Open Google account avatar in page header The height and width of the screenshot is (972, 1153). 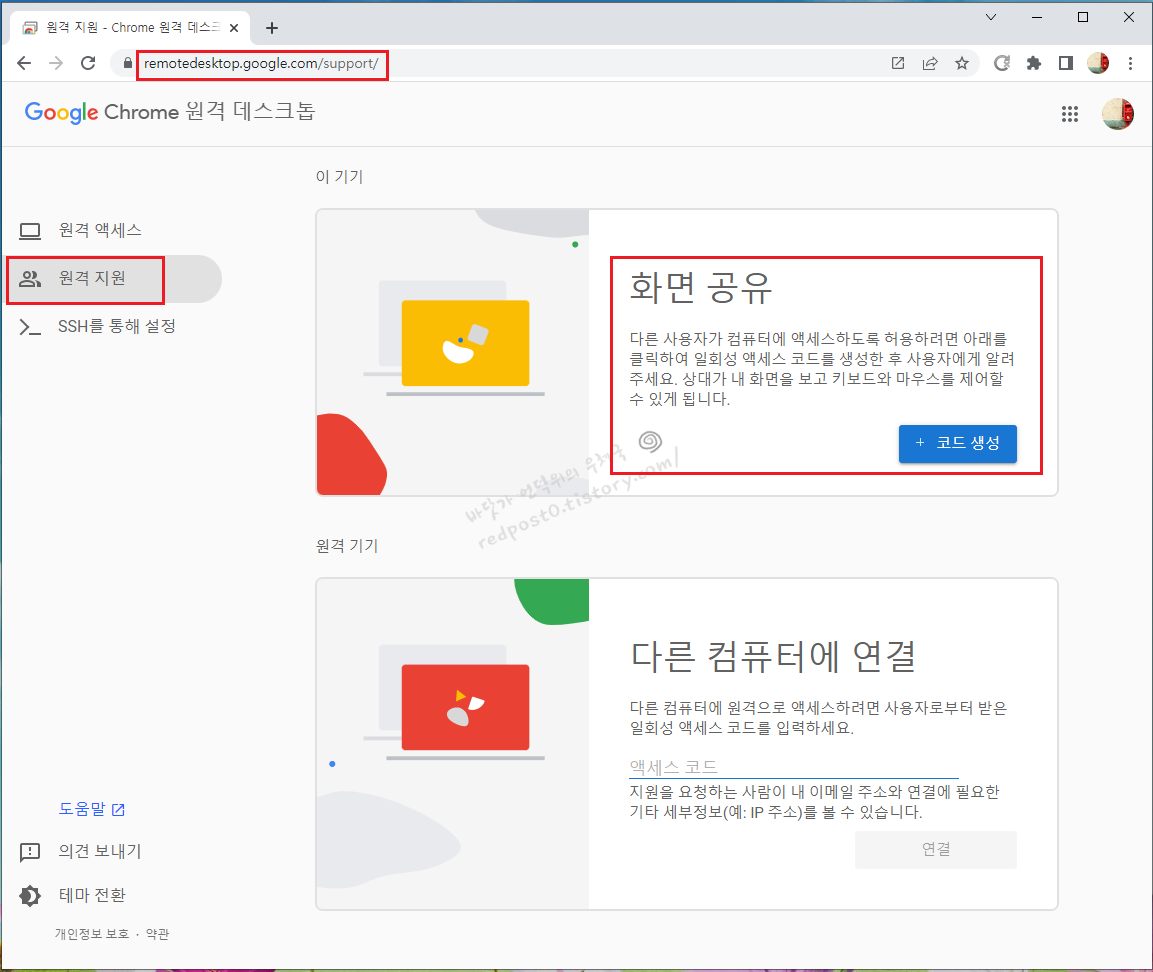tap(1118, 114)
